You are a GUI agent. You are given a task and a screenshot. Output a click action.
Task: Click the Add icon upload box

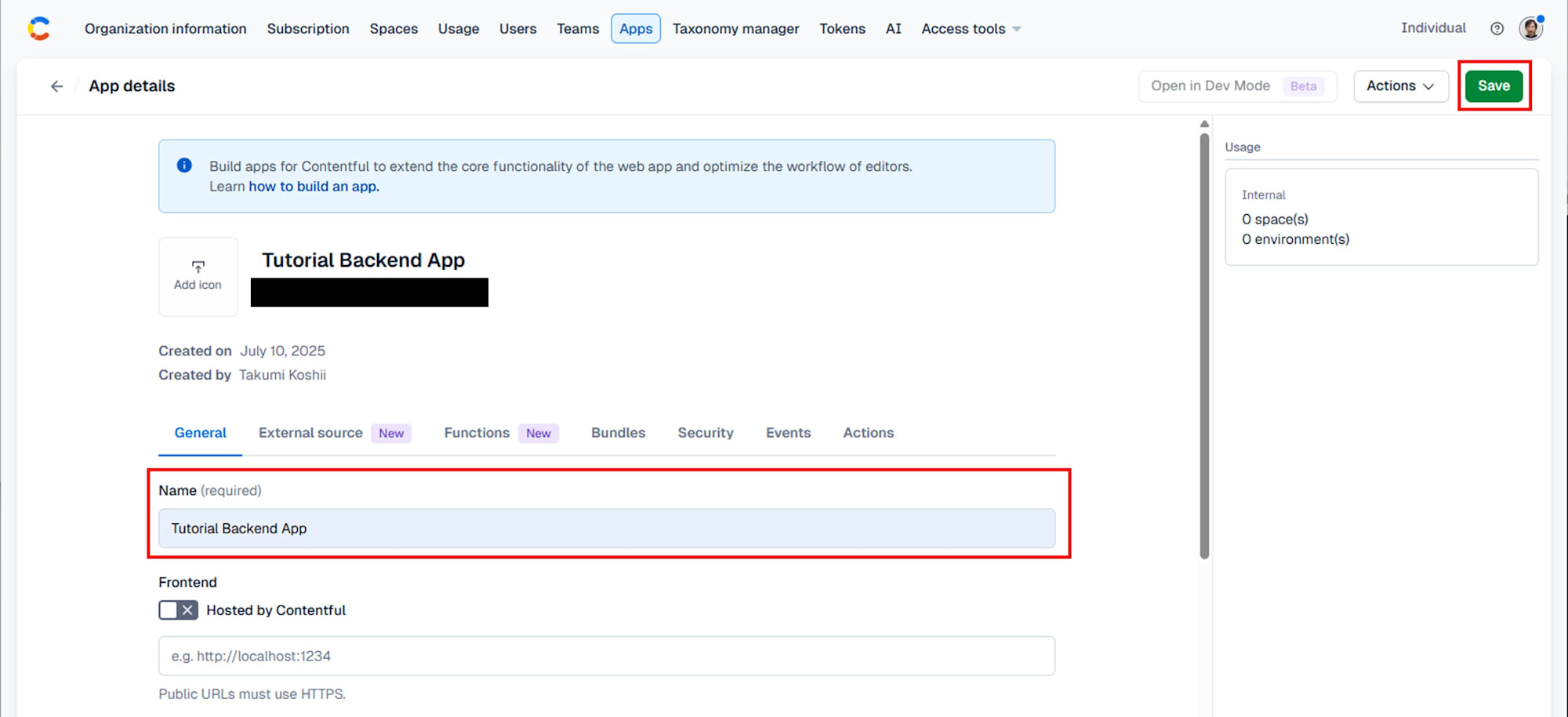pyautogui.click(x=198, y=276)
